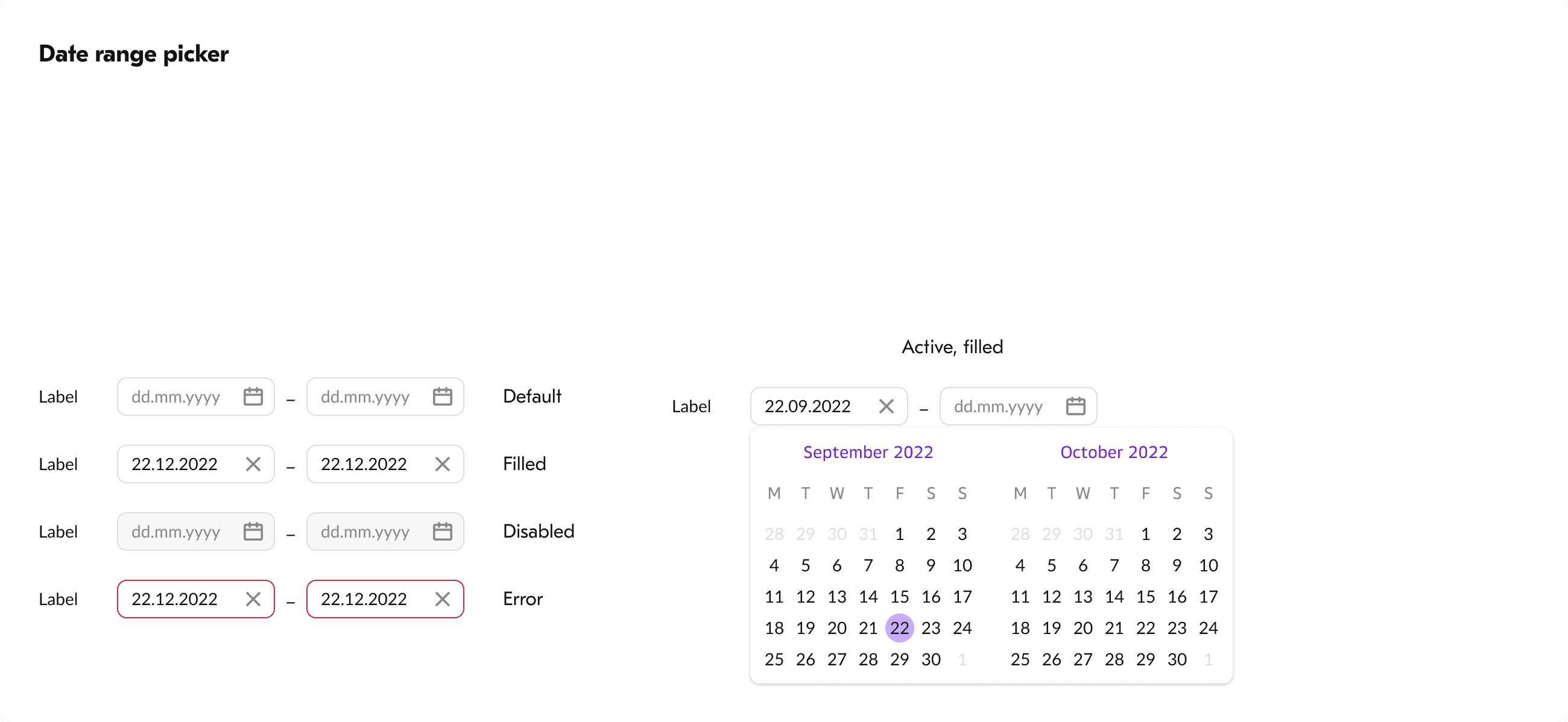Choose October 15 in the calendar
This screenshot has width=1568, height=722.
[x=1145, y=597]
